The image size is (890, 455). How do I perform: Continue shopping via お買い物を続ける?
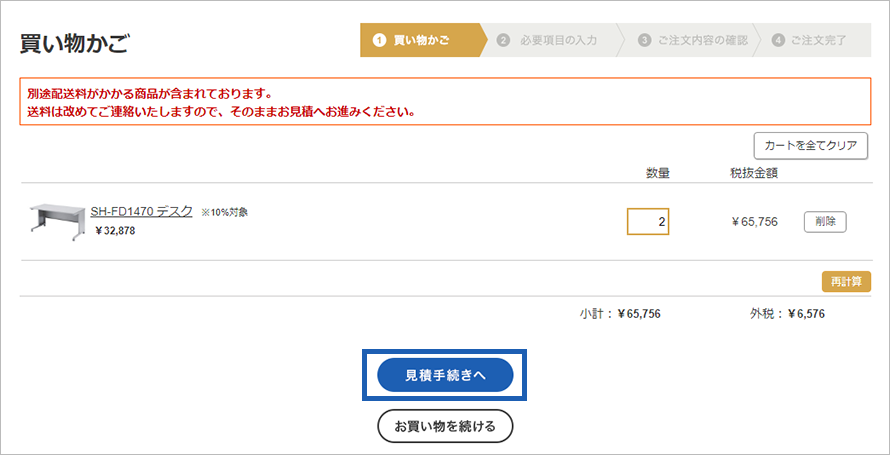445,427
